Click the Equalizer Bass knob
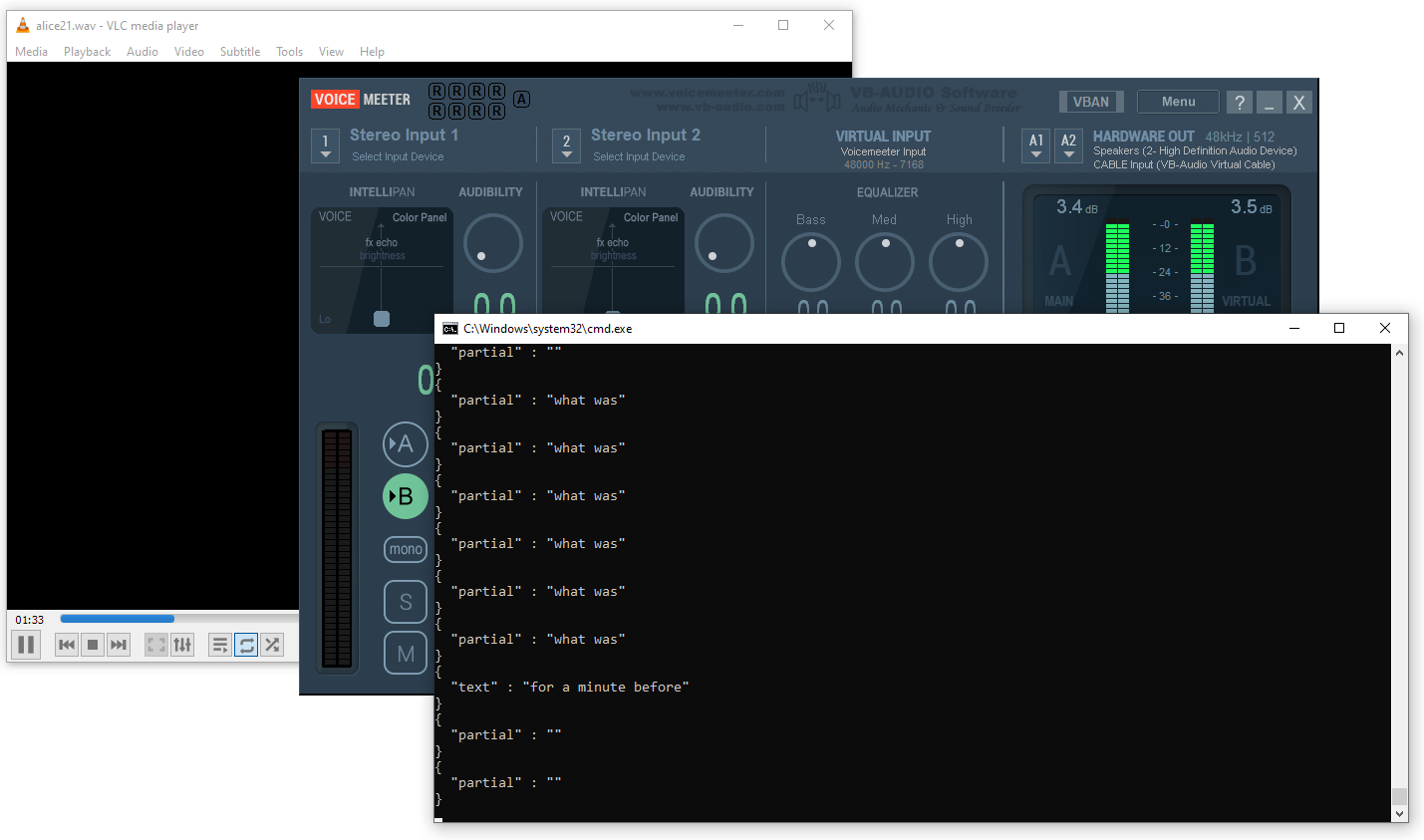 coord(811,262)
